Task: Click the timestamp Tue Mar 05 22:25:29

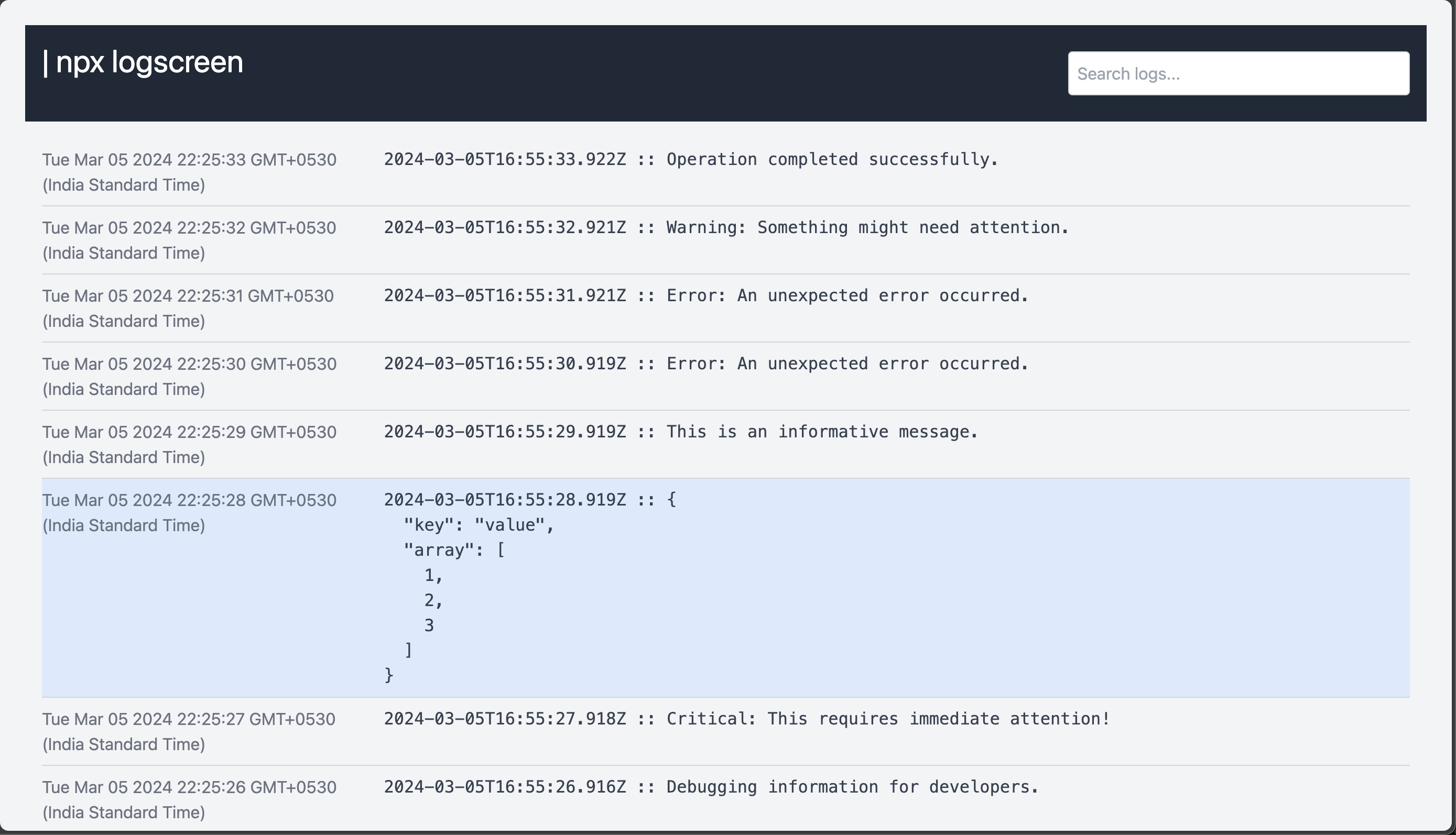Action: click(x=189, y=444)
